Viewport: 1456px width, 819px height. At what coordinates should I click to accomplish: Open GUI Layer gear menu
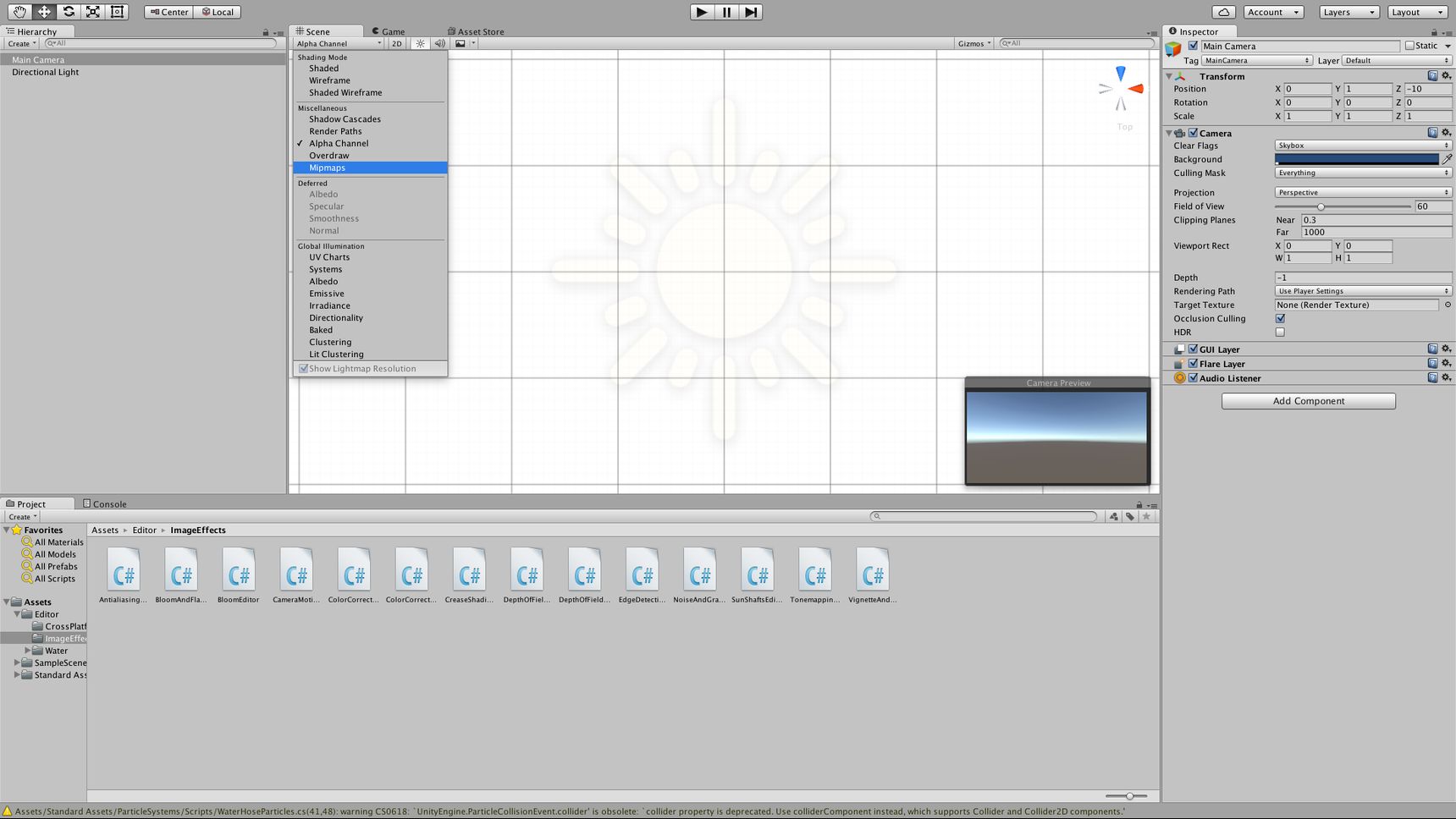click(x=1446, y=349)
